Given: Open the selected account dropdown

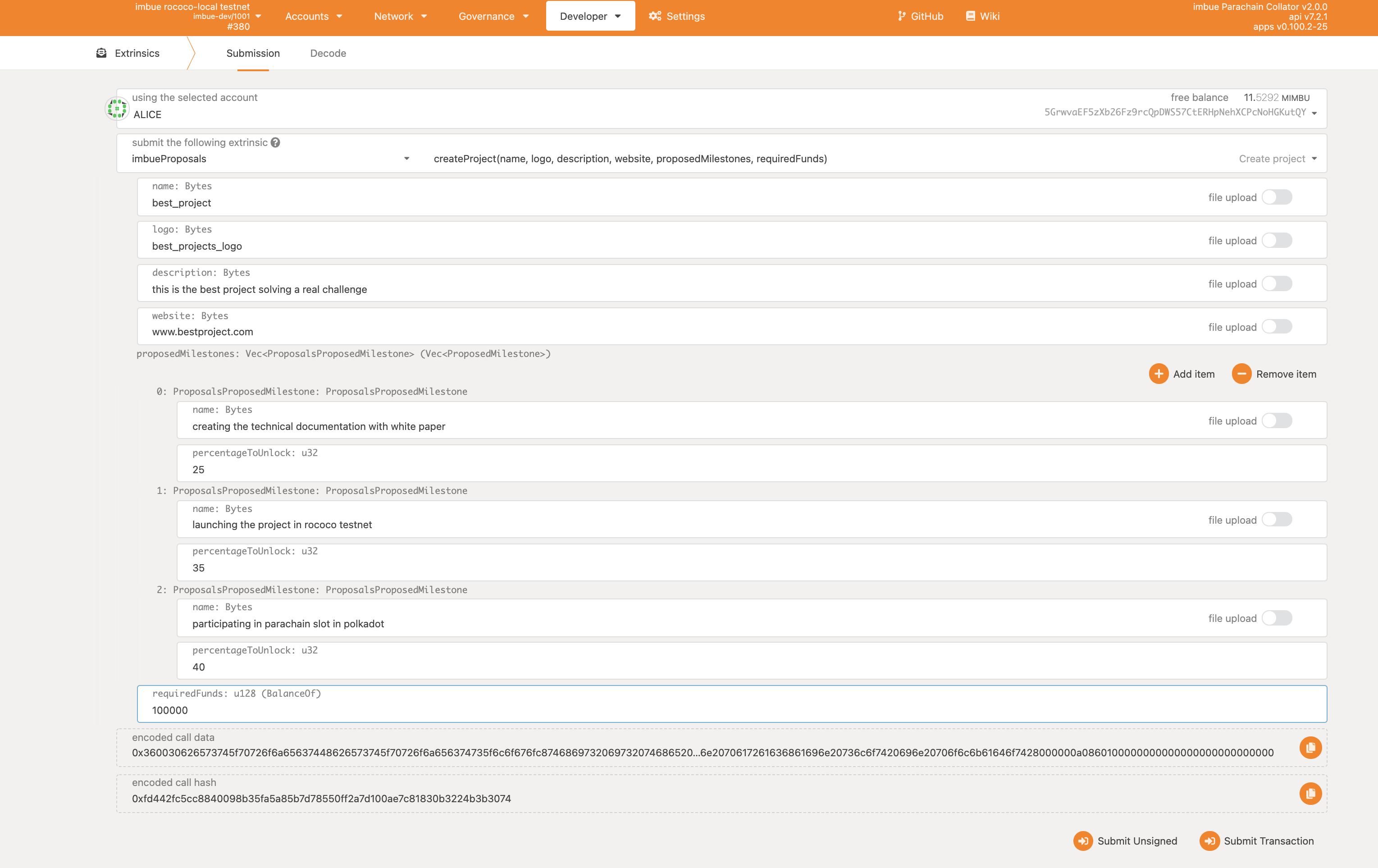Looking at the screenshot, I should click(x=1314, y=113).
